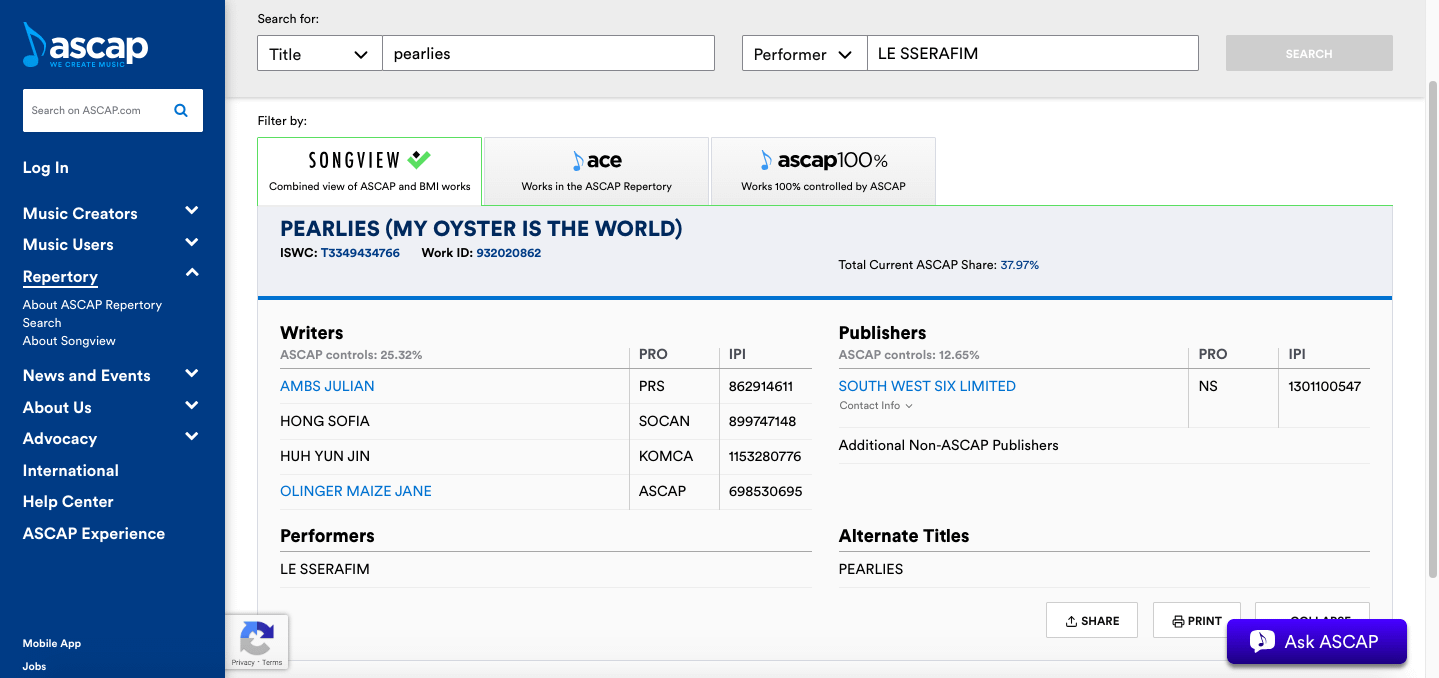Open the Performer search type dropdown
The width and height of the screenshot is (1439, 678).
click(803, 54)
